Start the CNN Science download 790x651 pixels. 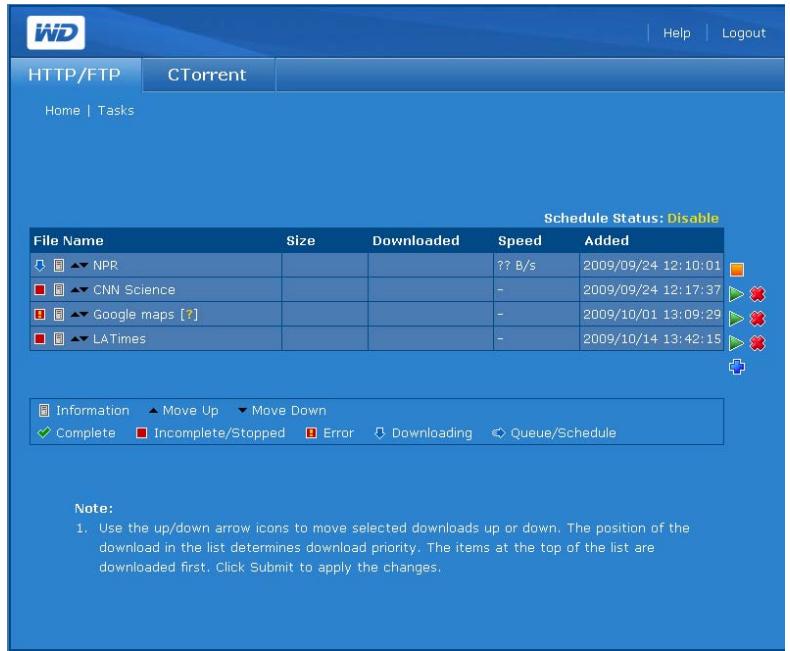736,294
